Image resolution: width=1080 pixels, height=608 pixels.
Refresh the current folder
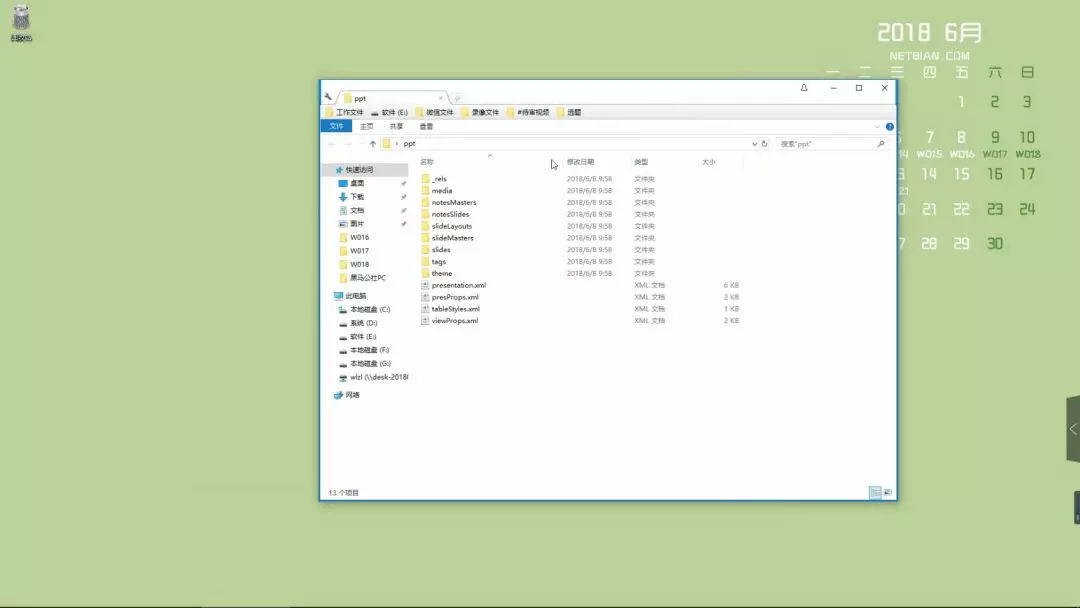[x=765, y=144]
